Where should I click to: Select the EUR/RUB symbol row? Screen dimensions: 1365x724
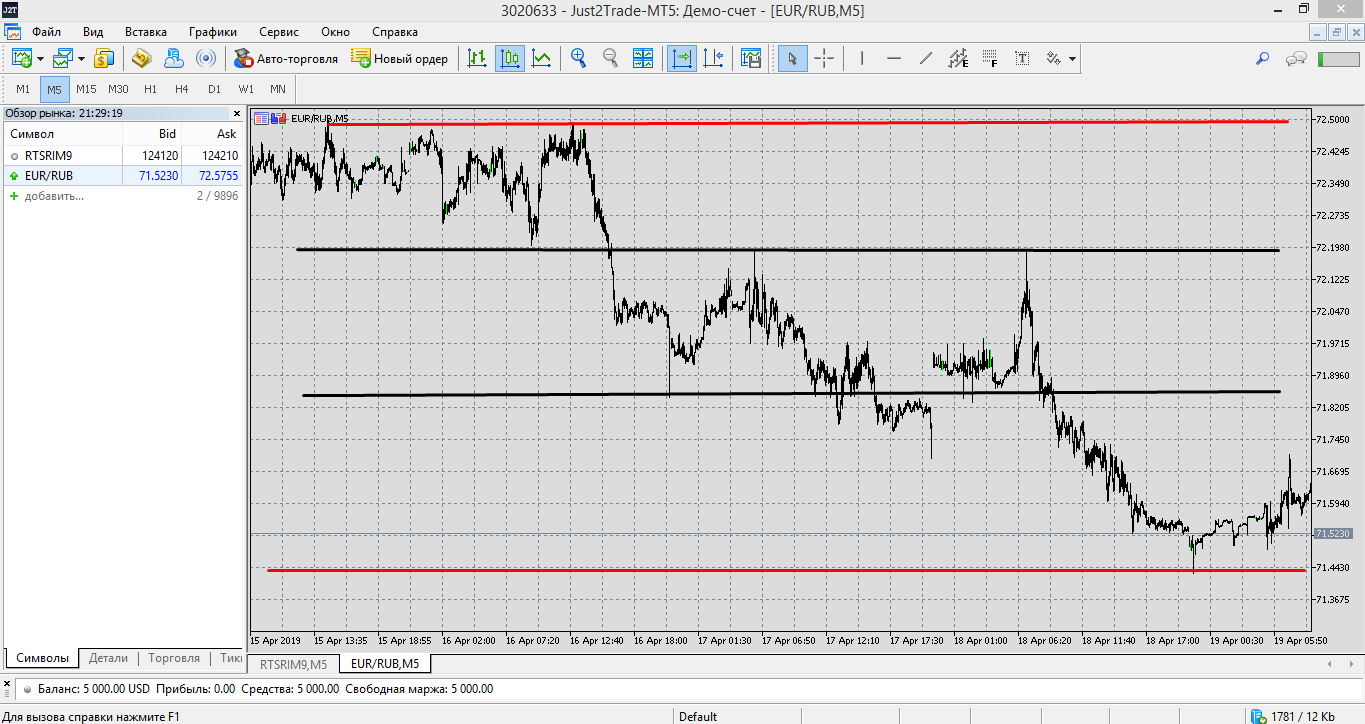[123, 175]
